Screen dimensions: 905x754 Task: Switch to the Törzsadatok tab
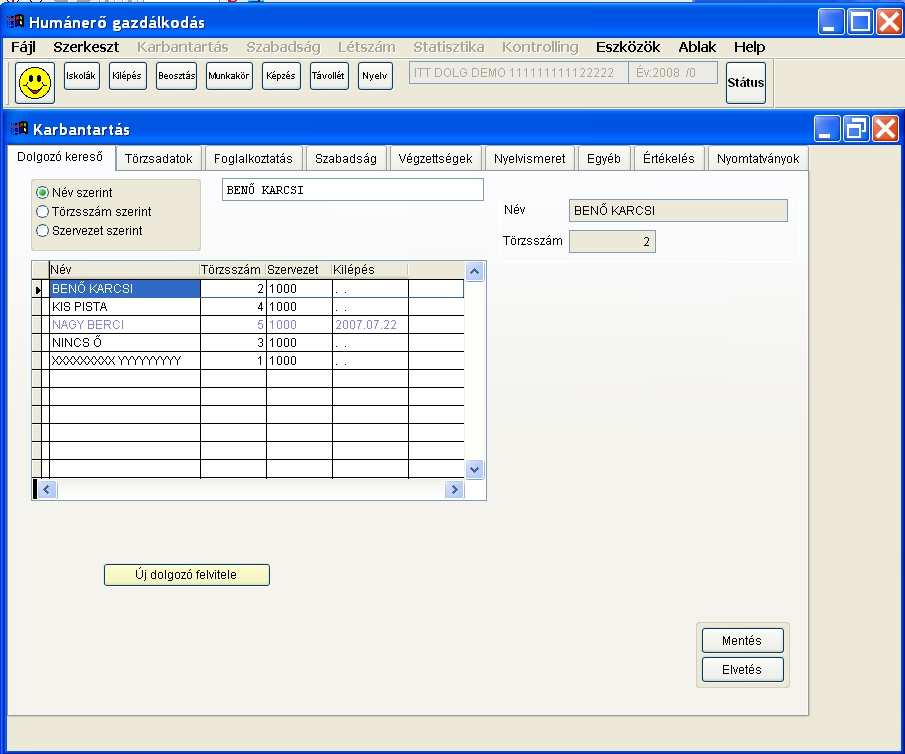159,159
